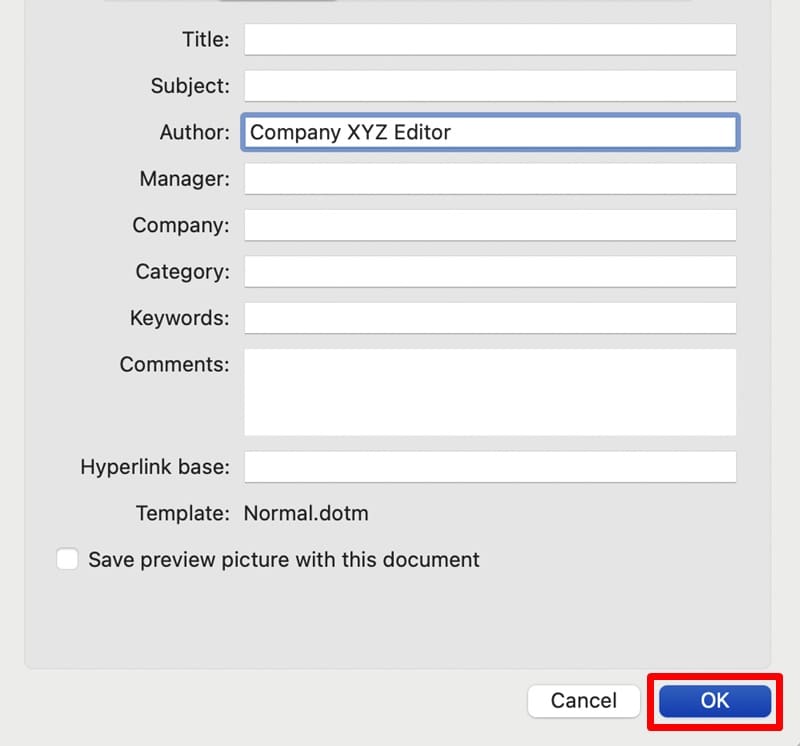Click the Manager label

point(184,179)
